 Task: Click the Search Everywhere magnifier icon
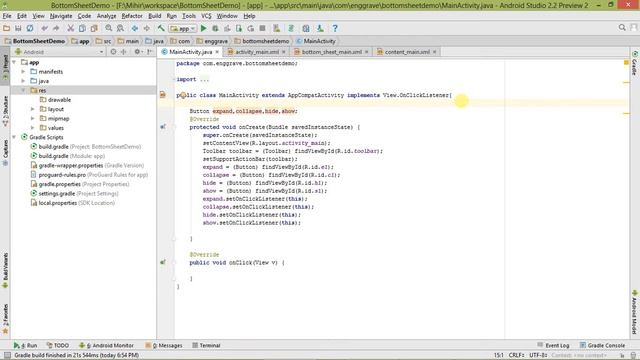tap(622, 27)
